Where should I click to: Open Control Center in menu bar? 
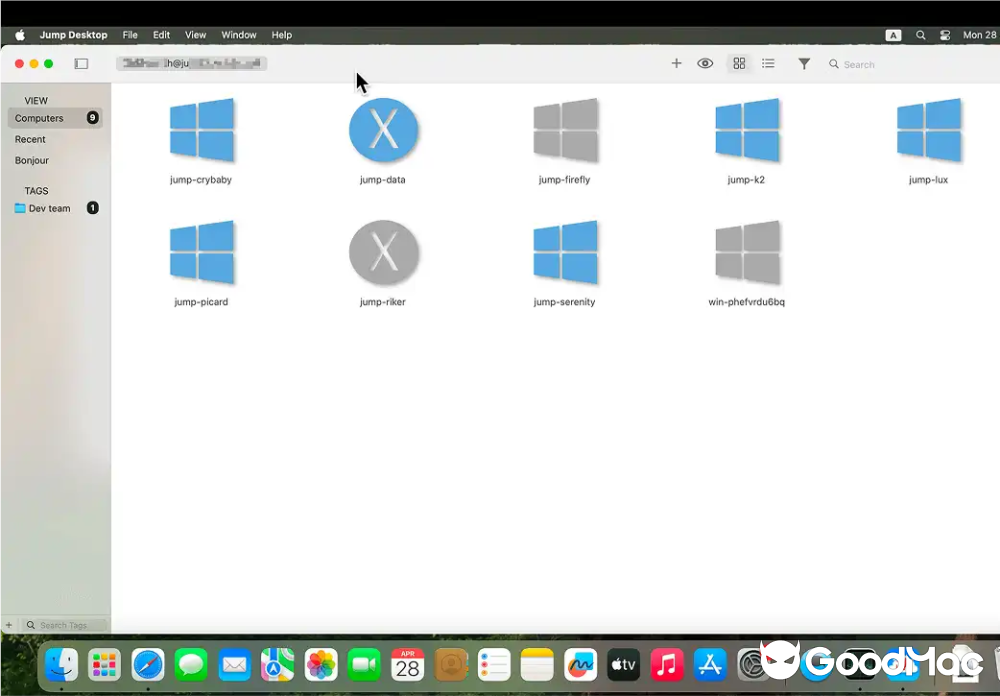click(945, 35)
